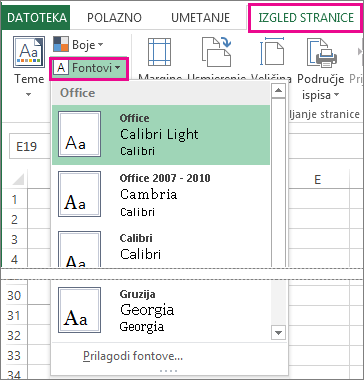
Task: Click the Usmjerenje orientation icon
Action: click(216, 52)
